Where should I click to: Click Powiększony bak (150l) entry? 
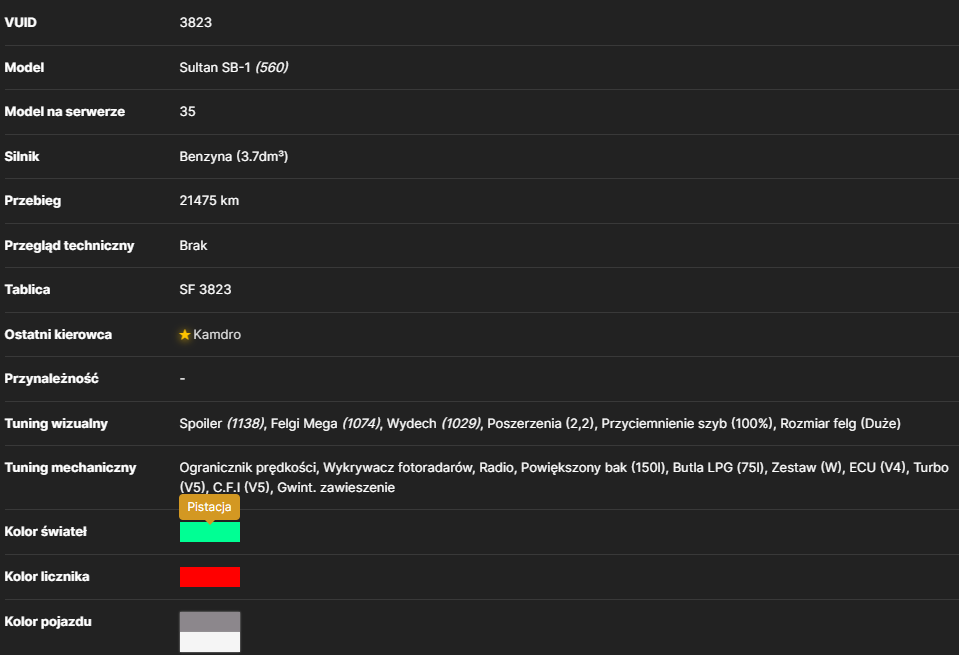tap(593, 468)
